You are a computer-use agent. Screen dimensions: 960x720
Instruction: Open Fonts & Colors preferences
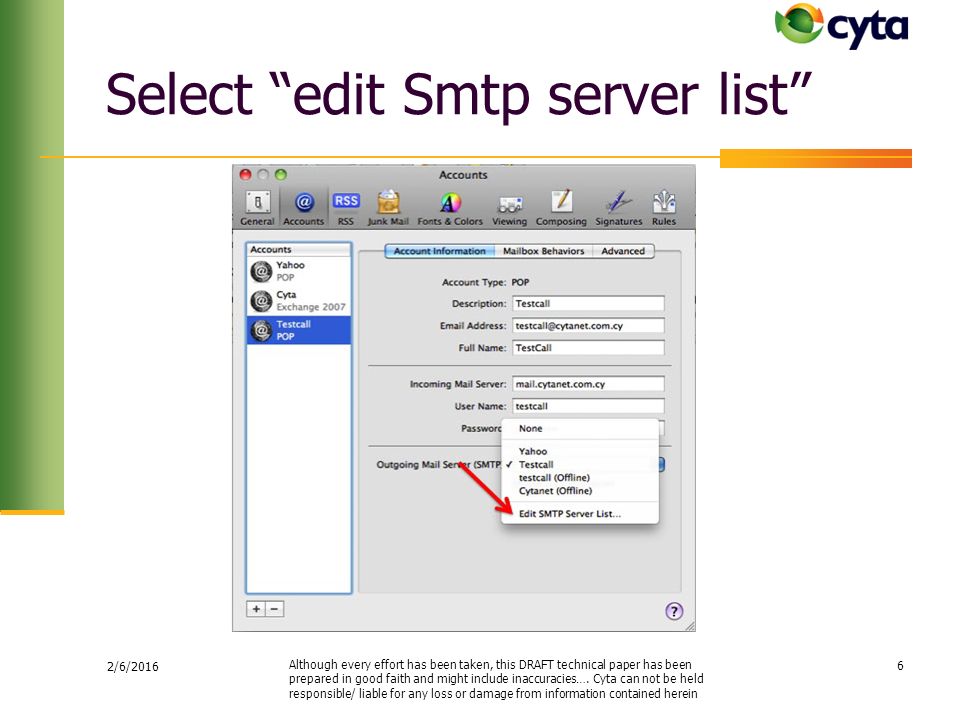click(x=450, y=208)
